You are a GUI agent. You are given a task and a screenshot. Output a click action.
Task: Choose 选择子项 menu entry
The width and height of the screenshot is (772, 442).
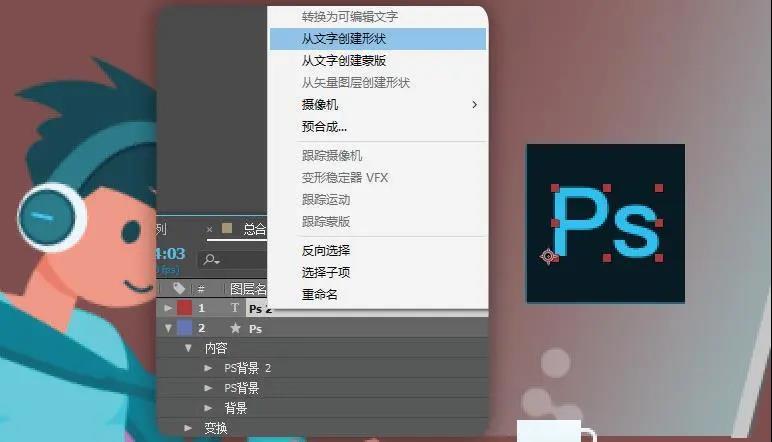378,272
